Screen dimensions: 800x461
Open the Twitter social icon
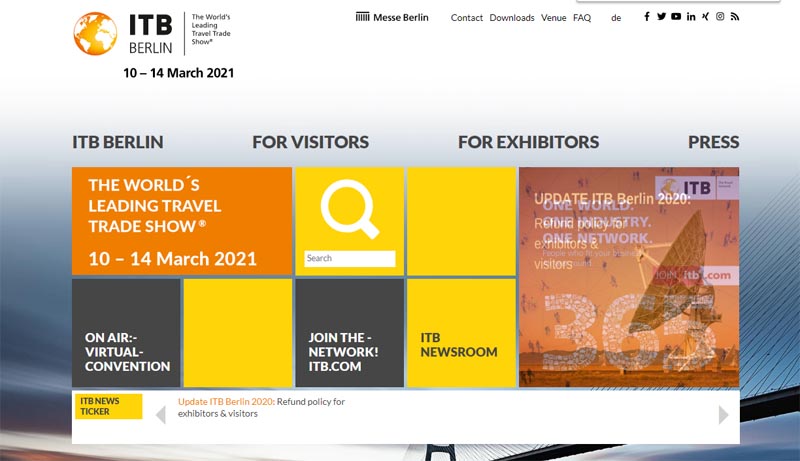pos(661,17)
